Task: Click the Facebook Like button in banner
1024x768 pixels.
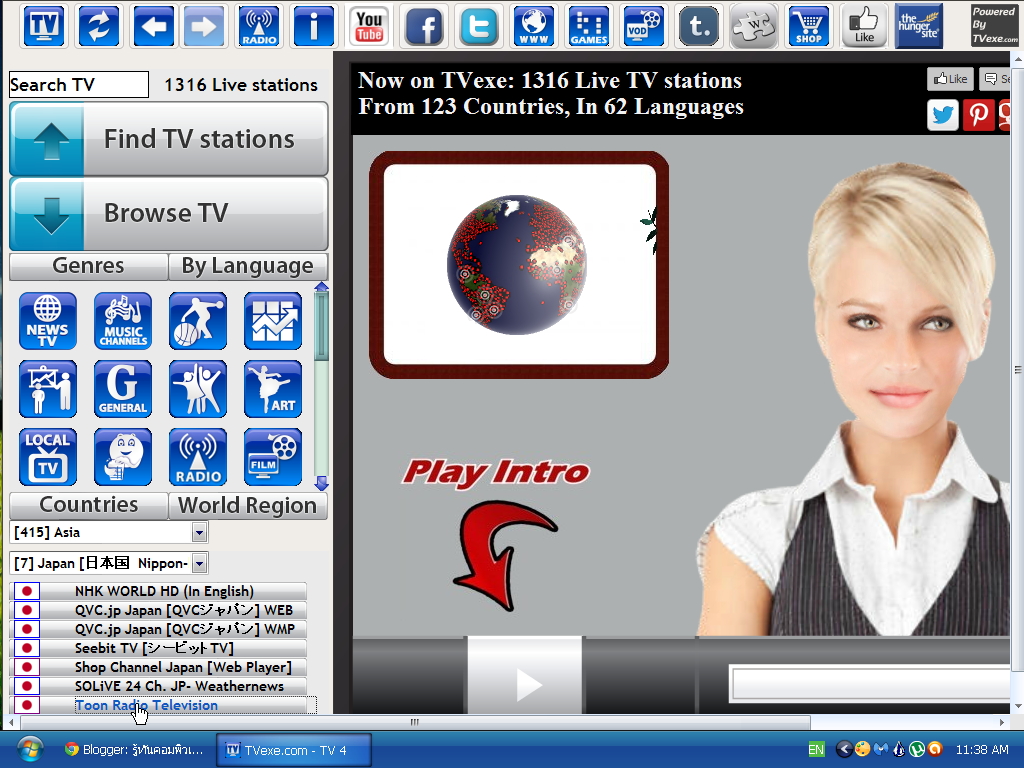Action: click(x=950, y=79)
